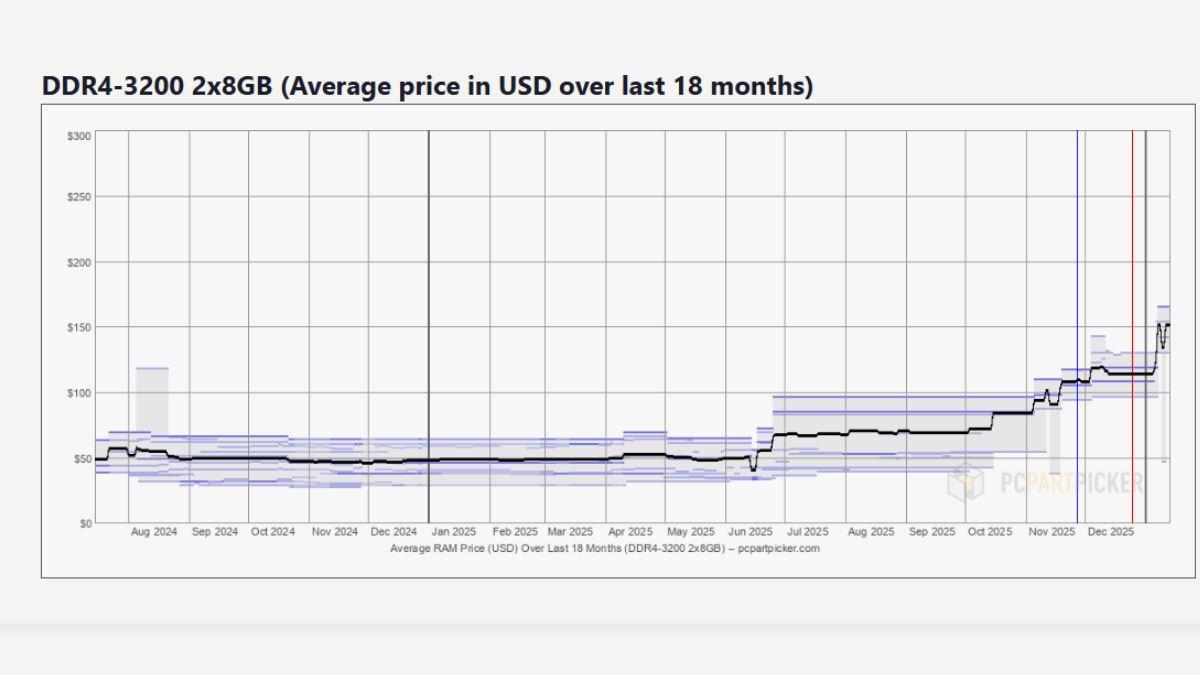Click the Dec 2025 x-axis label

pos(1110,532)
